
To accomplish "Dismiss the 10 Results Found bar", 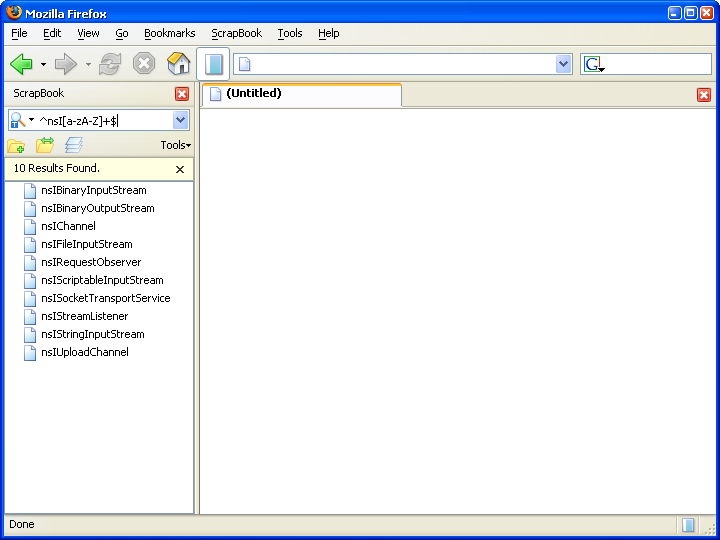I will coord(180,170).
